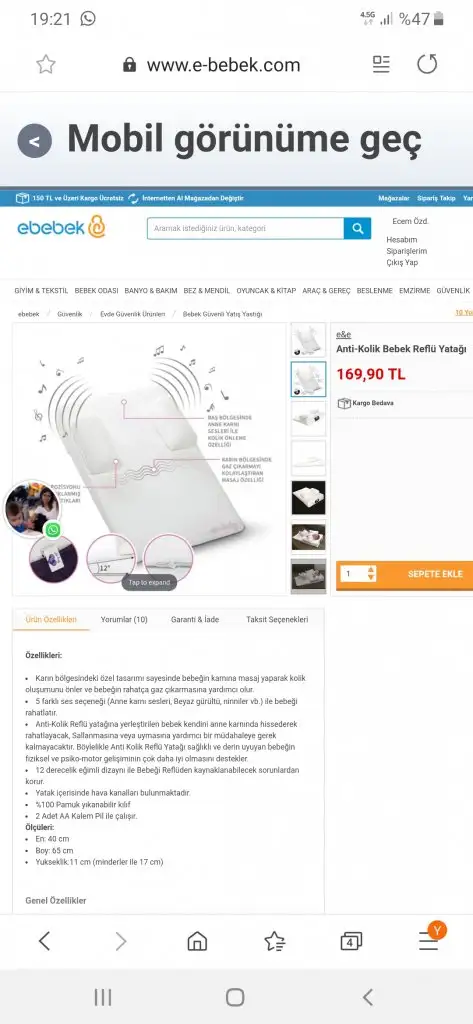Focus the product search input field
The height and width of the screenshot is (1024, 473).
point(246,229)
